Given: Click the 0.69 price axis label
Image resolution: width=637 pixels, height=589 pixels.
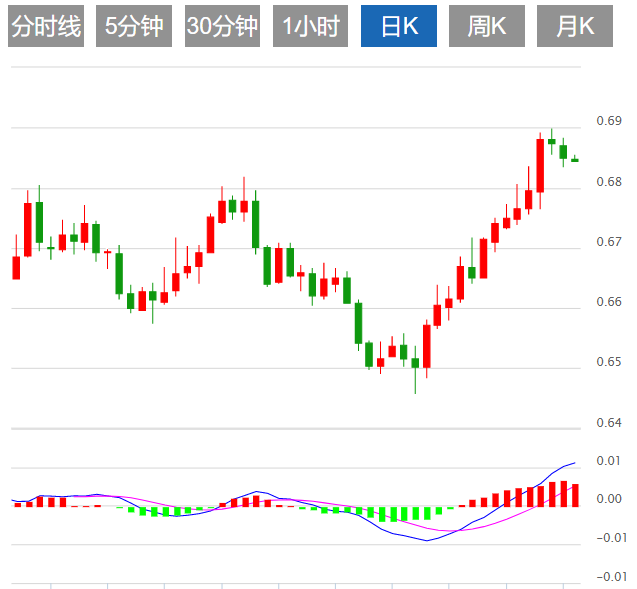Looking at the screenshot, I should pyautogui.click(x=609, y=121).
